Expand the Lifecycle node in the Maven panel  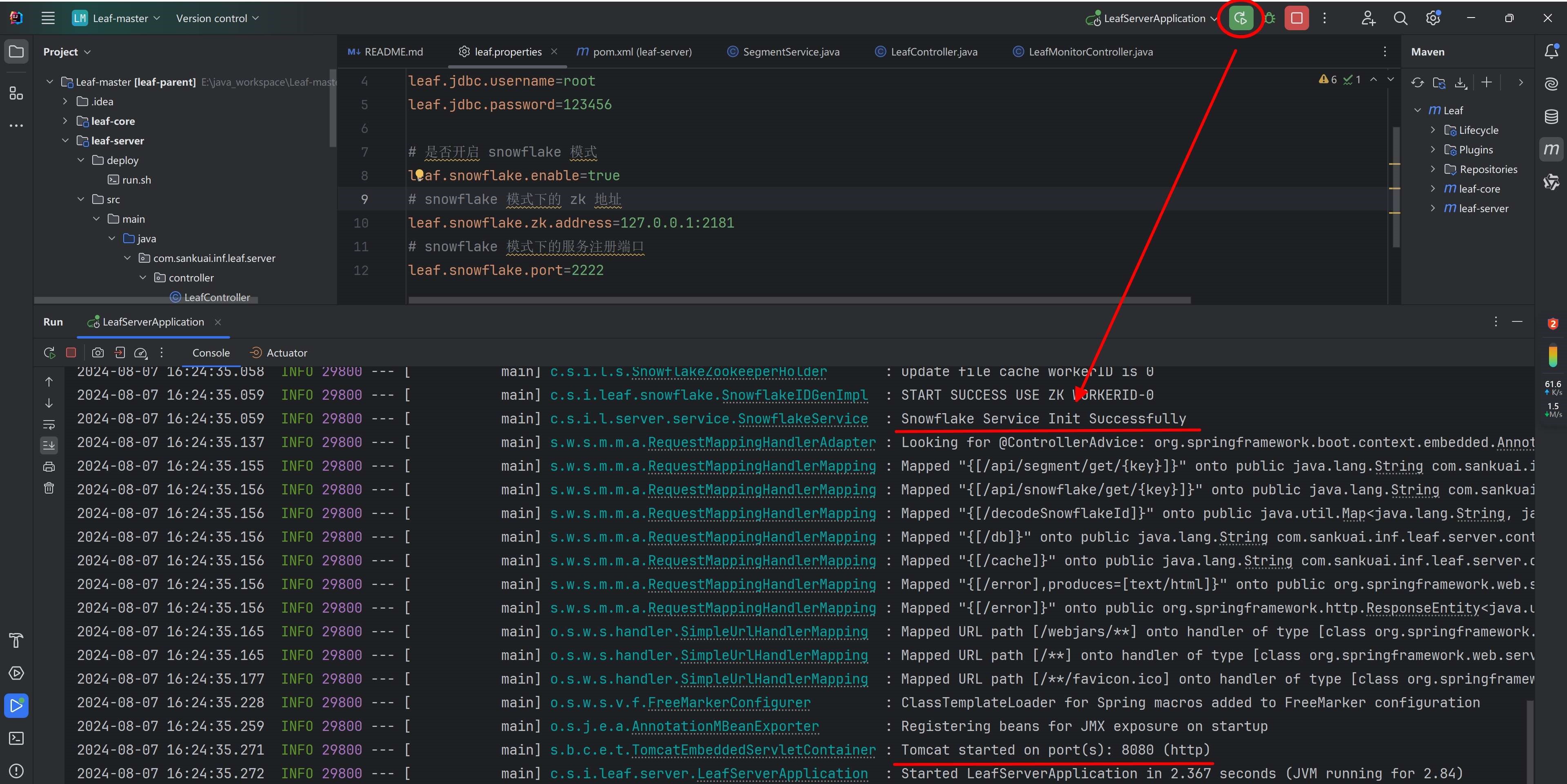click(x=1433, y=130)
